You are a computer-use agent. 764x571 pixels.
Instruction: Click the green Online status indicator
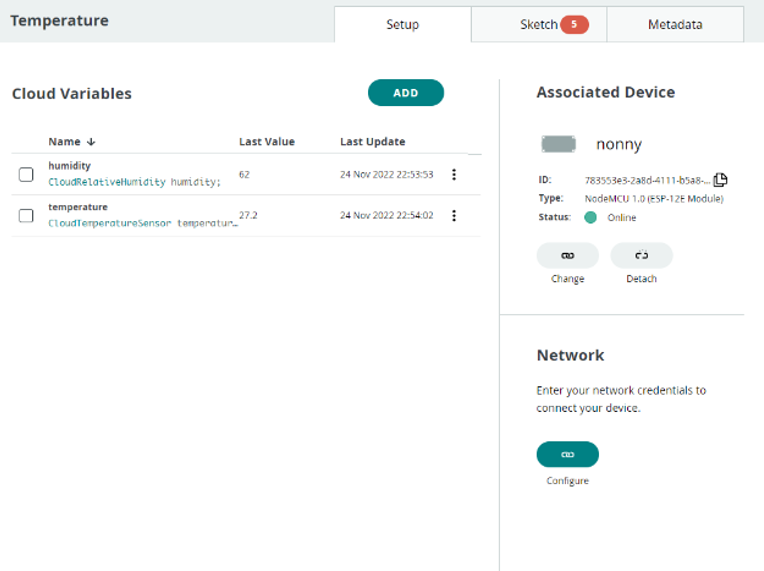click(x=591, y=217)
